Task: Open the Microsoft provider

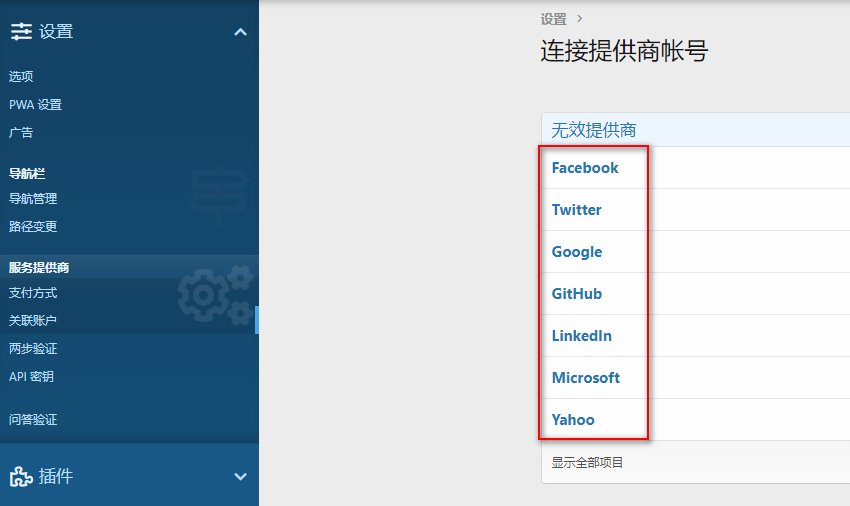Action: point(585,378)
